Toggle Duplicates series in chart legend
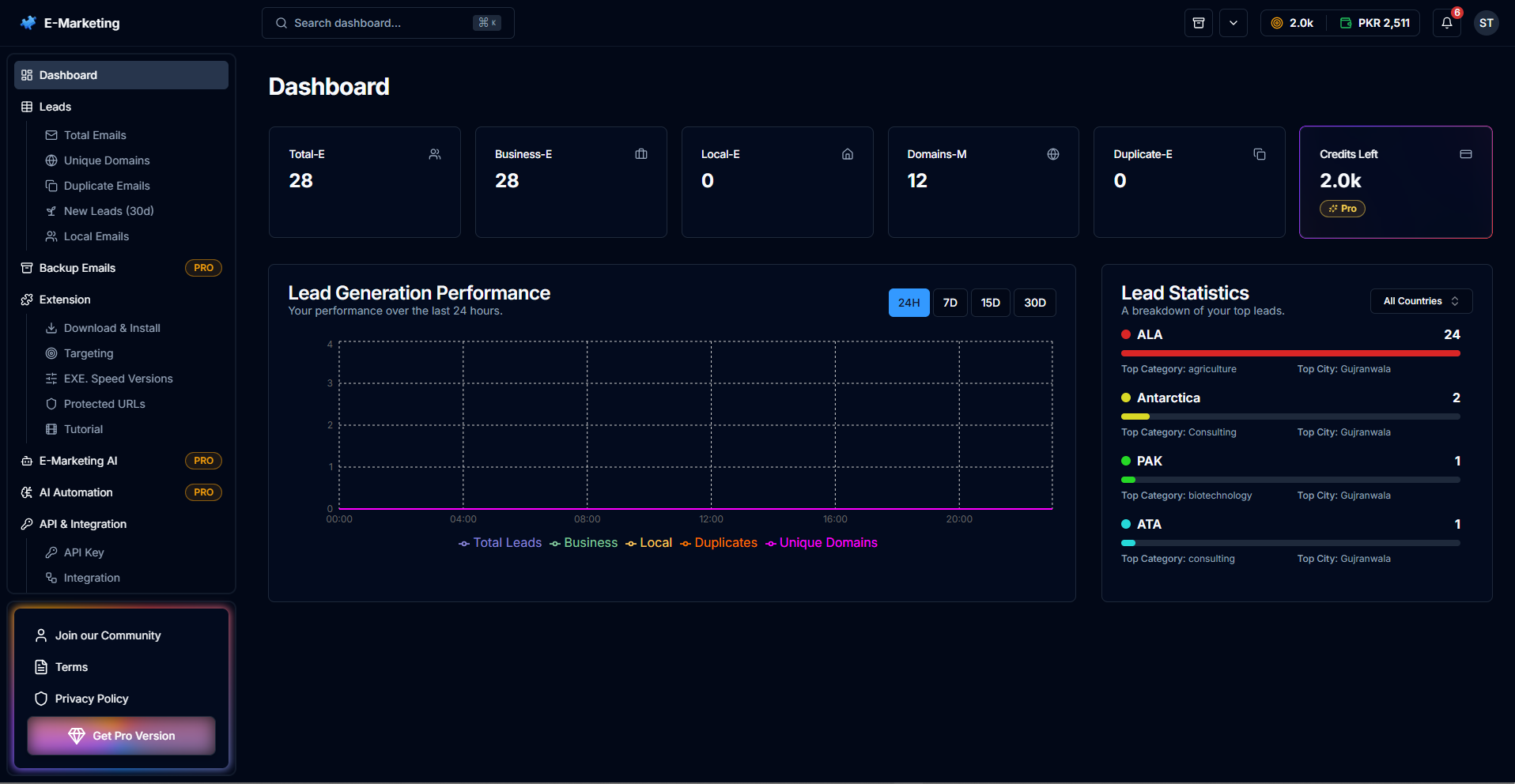Screen dimensions: 1515x784 pyautogui.click(x=719, y=543)
